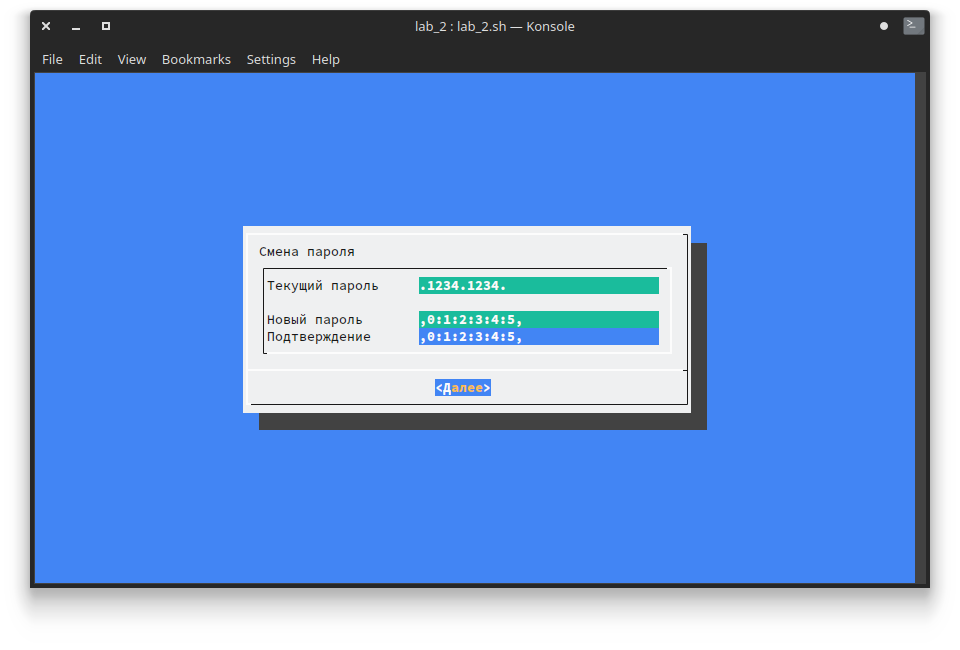Click the 'Текущий пароль' label
This screenshot has width=960, height=650.
point(323,286)
